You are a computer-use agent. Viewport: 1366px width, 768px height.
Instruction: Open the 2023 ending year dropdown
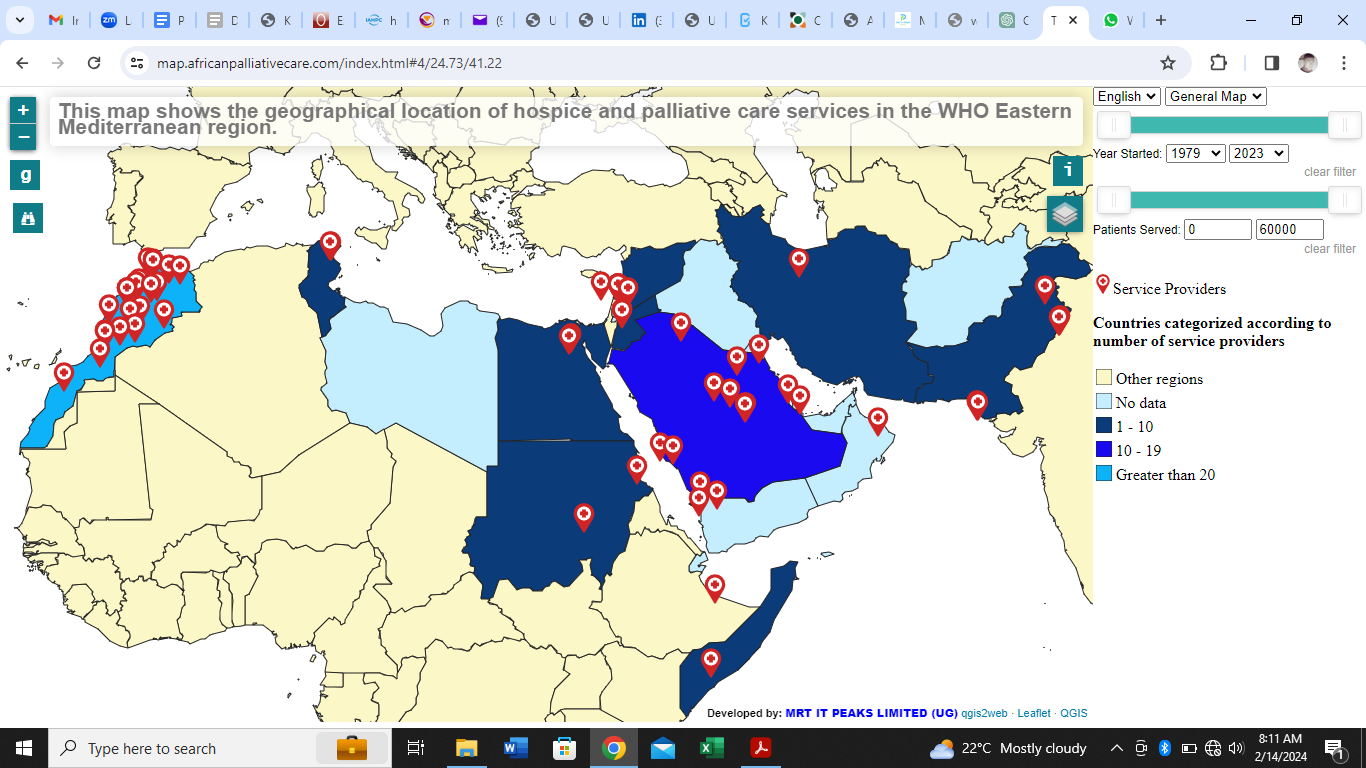coord(1258,153)
